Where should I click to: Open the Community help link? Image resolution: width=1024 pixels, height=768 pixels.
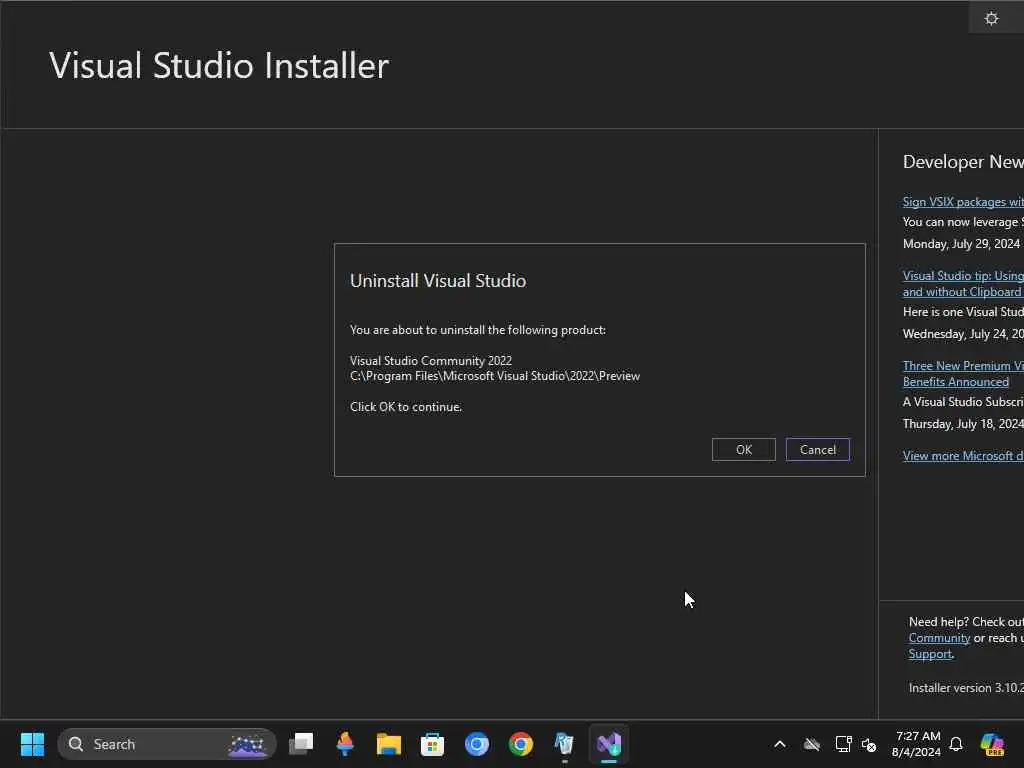pos(938,638)
